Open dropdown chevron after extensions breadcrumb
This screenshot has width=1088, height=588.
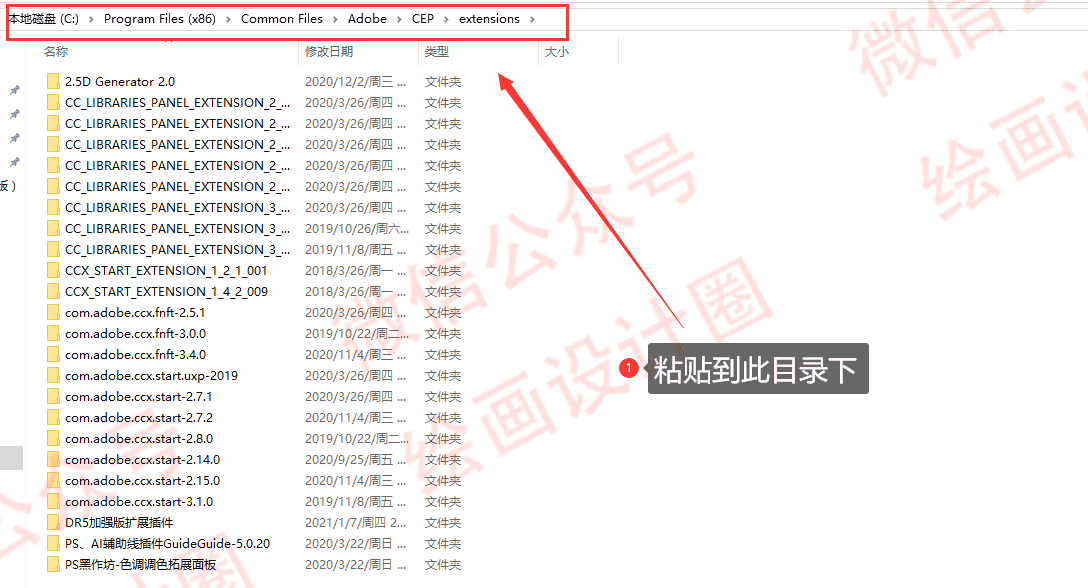point(532,19)
